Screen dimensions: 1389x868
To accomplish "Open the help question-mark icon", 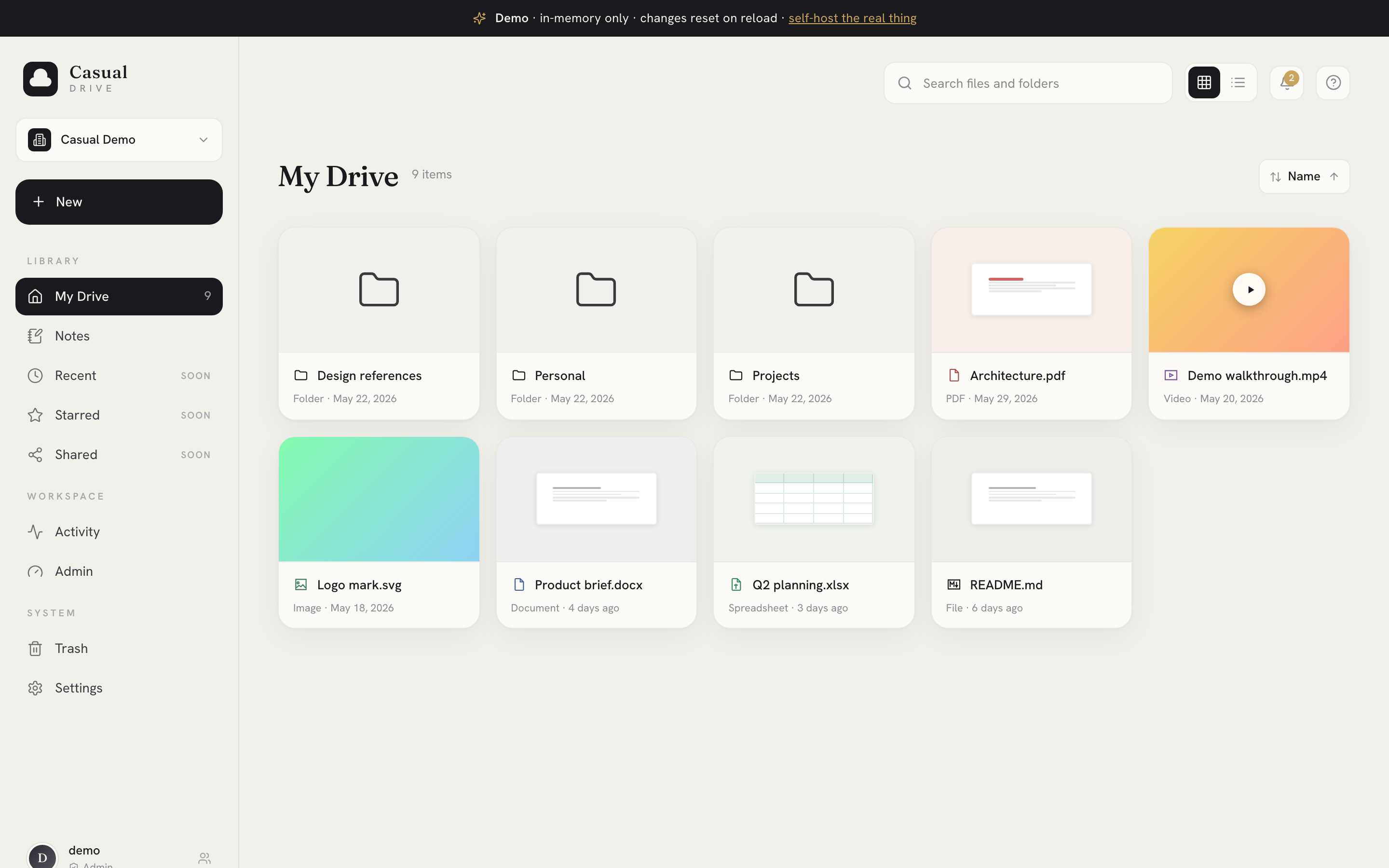I will (x=1333, y=82).
